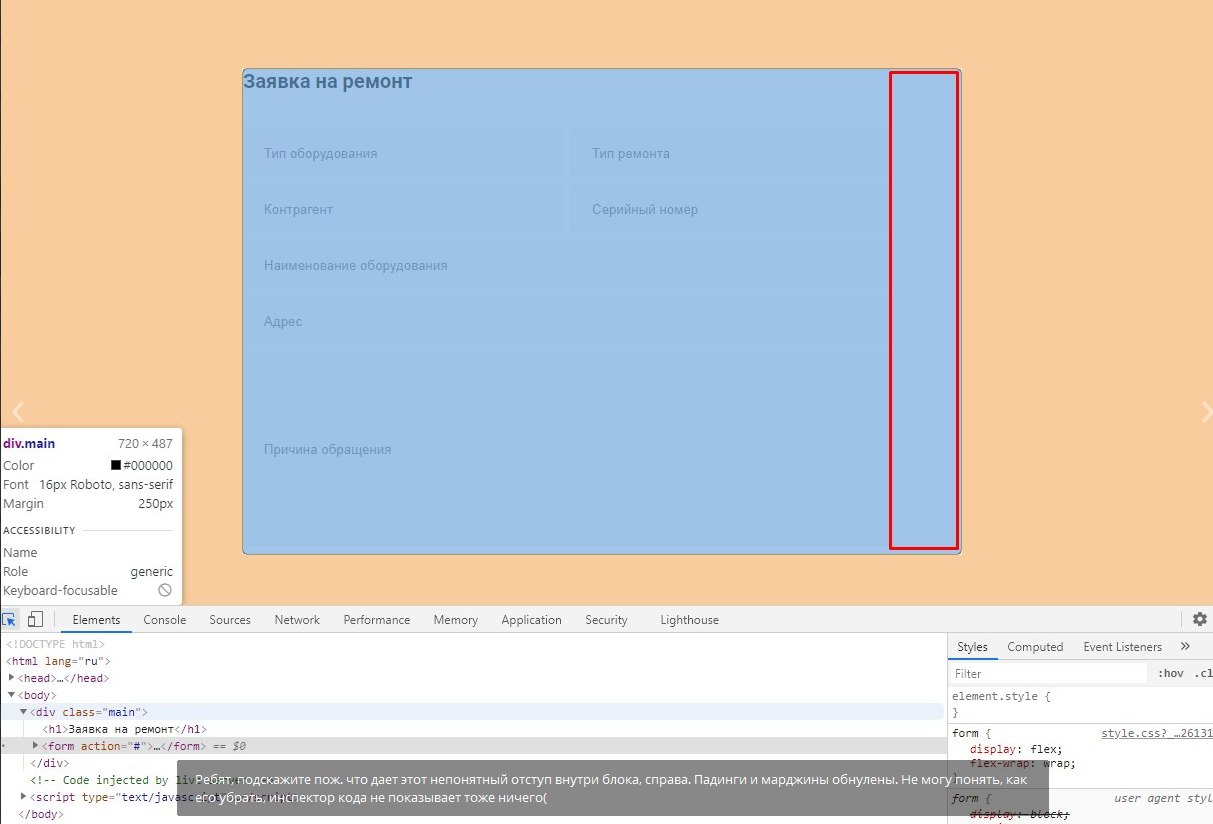Activate the element inspector arrow icon

point(9,619)
